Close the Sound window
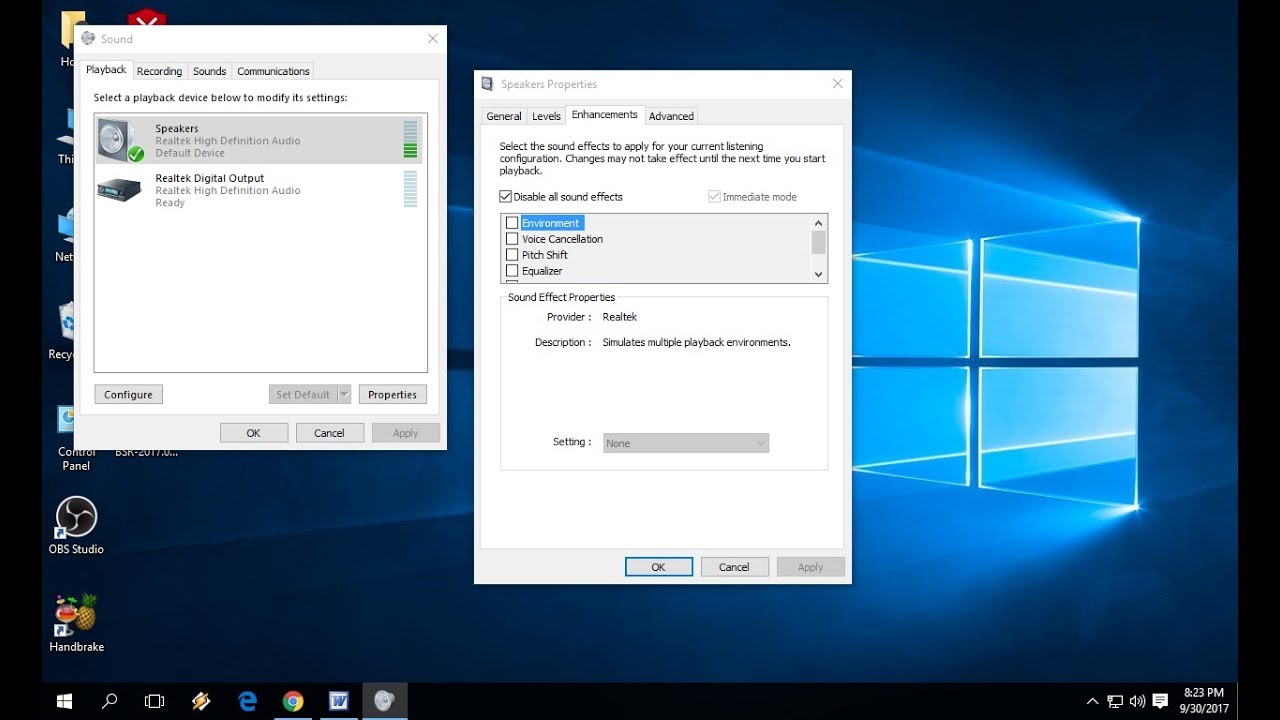The height and width of the screenshot is (720, 1280). [x=433, y=39]
